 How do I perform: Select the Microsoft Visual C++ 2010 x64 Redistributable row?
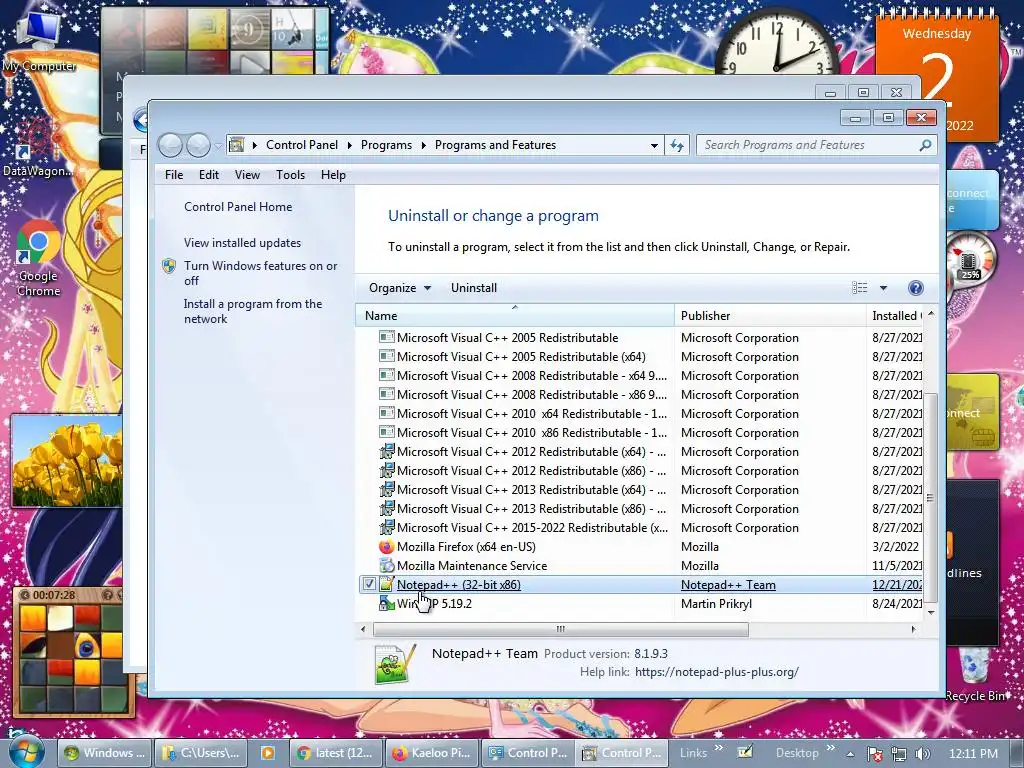click(639, 413)
